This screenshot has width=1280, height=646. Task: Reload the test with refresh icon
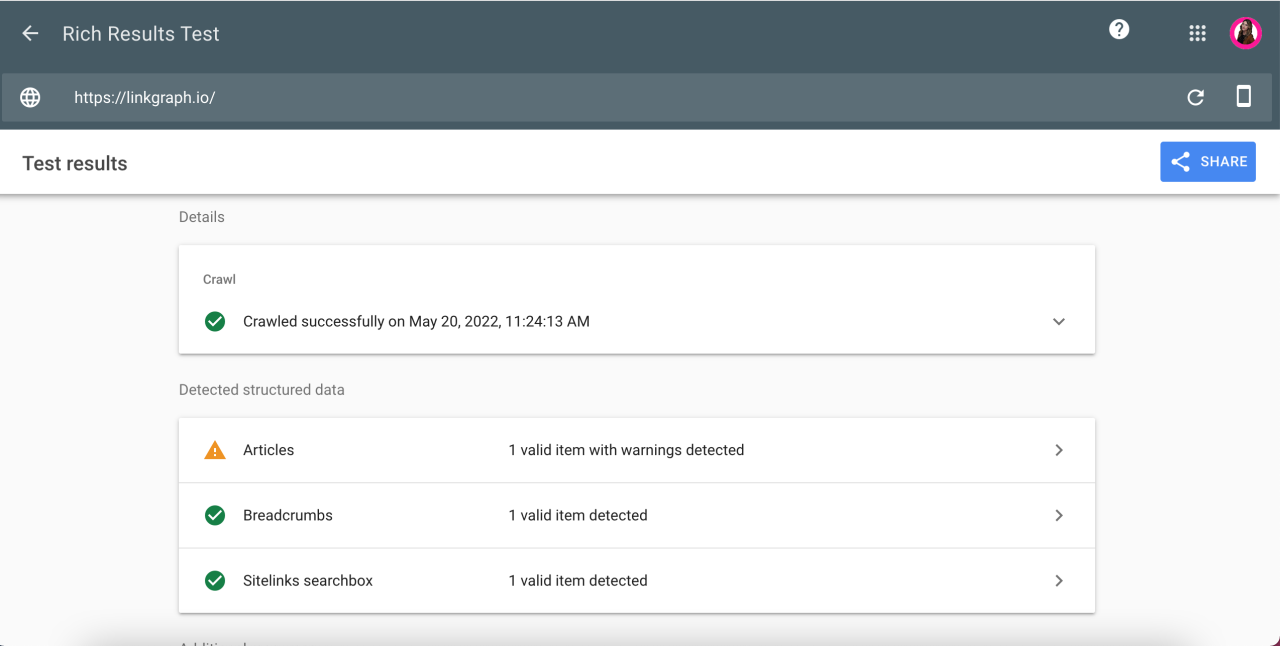click(x=1195, y=97)
